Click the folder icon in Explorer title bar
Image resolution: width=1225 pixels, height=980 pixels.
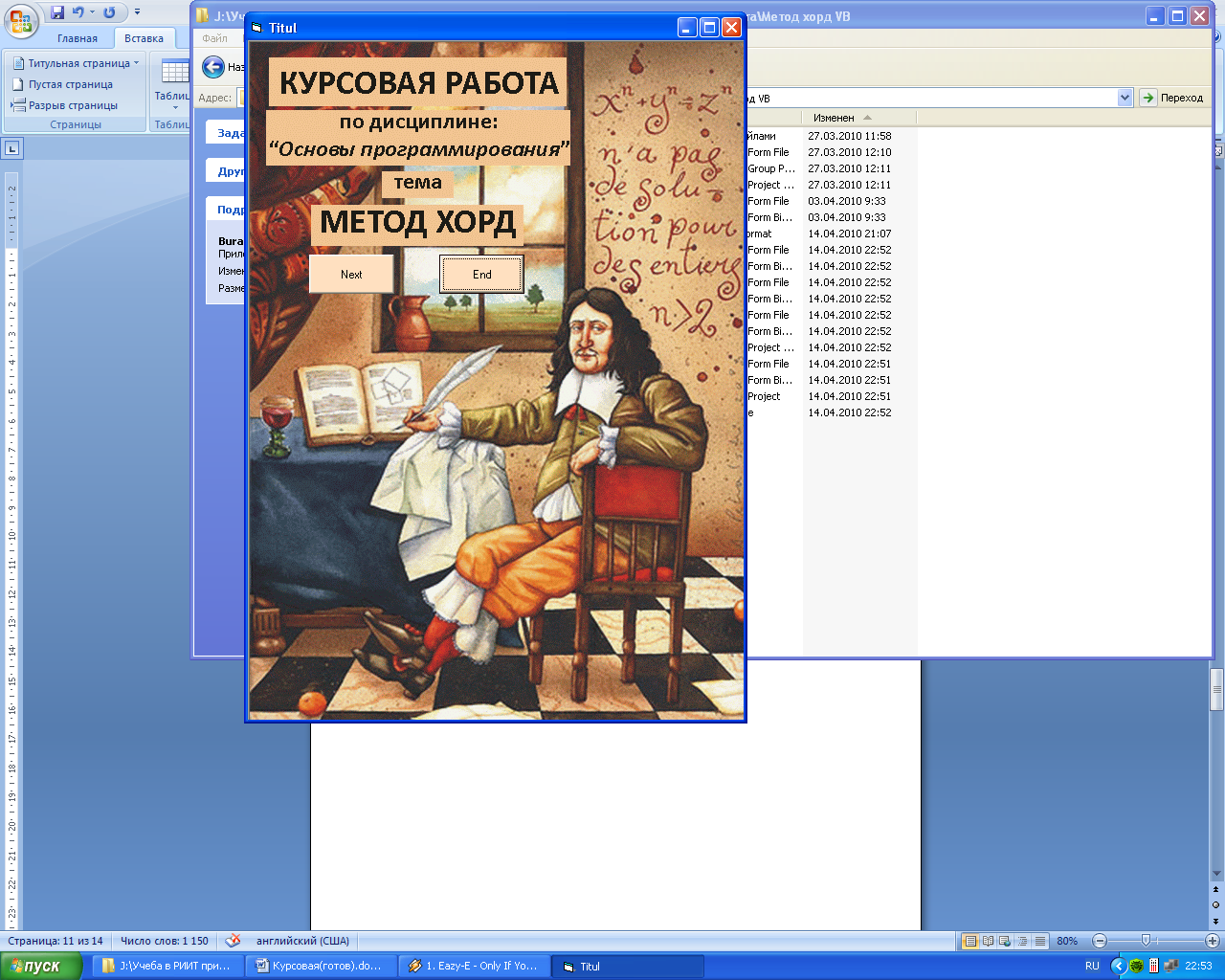[x=203, y=15]
